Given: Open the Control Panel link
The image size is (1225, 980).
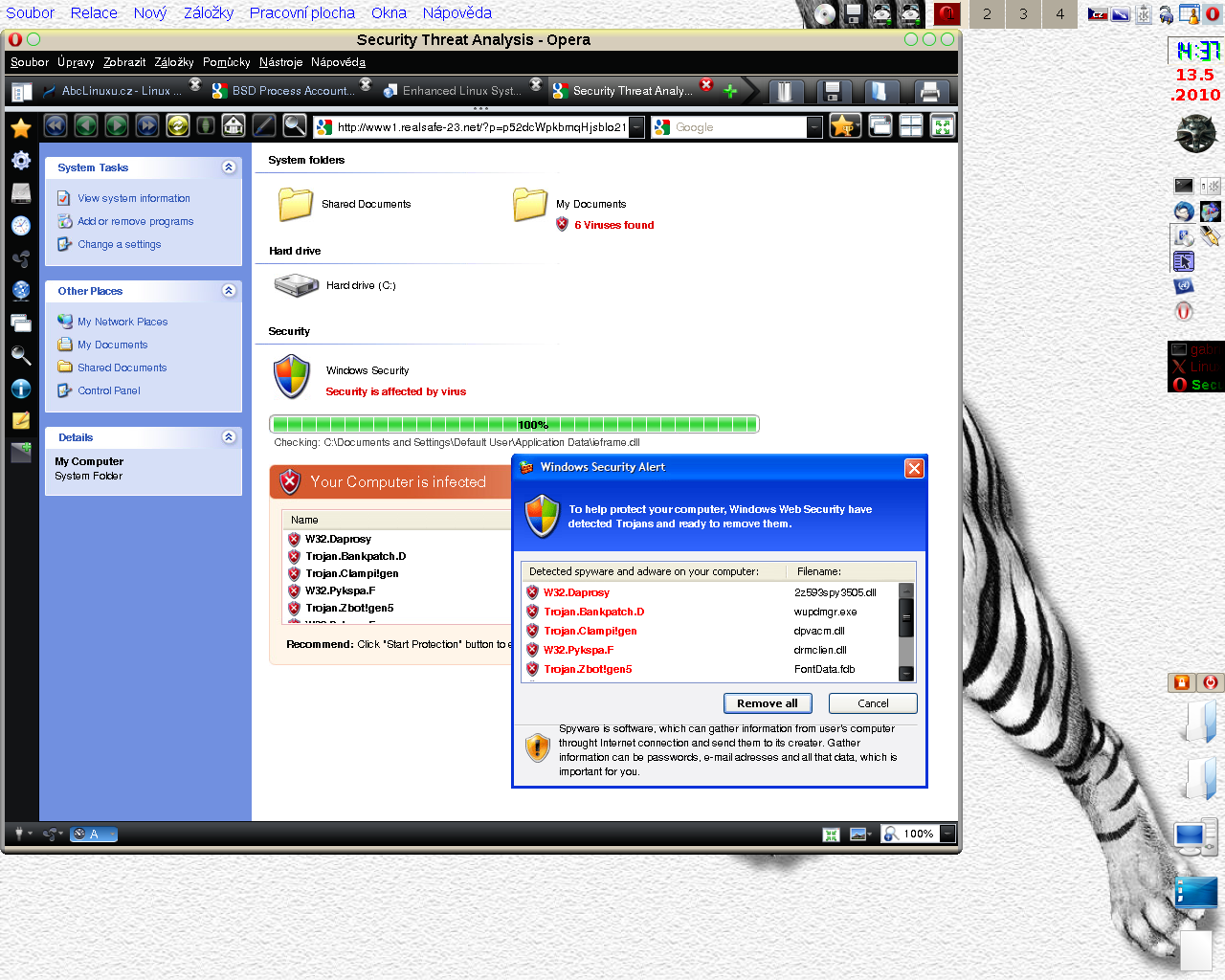Looking at the screenshot, I should 109,390.
